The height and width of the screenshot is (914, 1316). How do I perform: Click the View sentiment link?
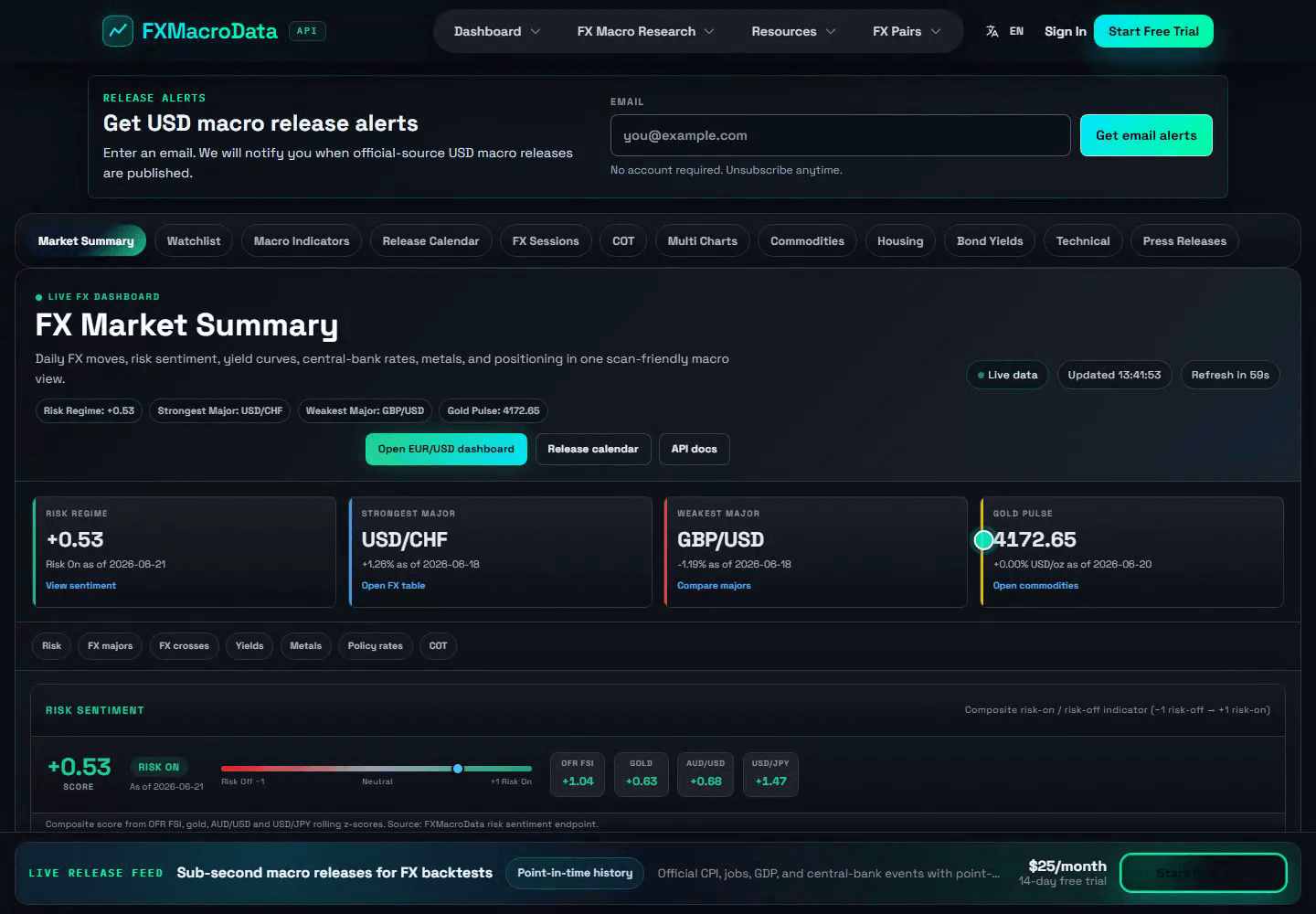(81, 586)
